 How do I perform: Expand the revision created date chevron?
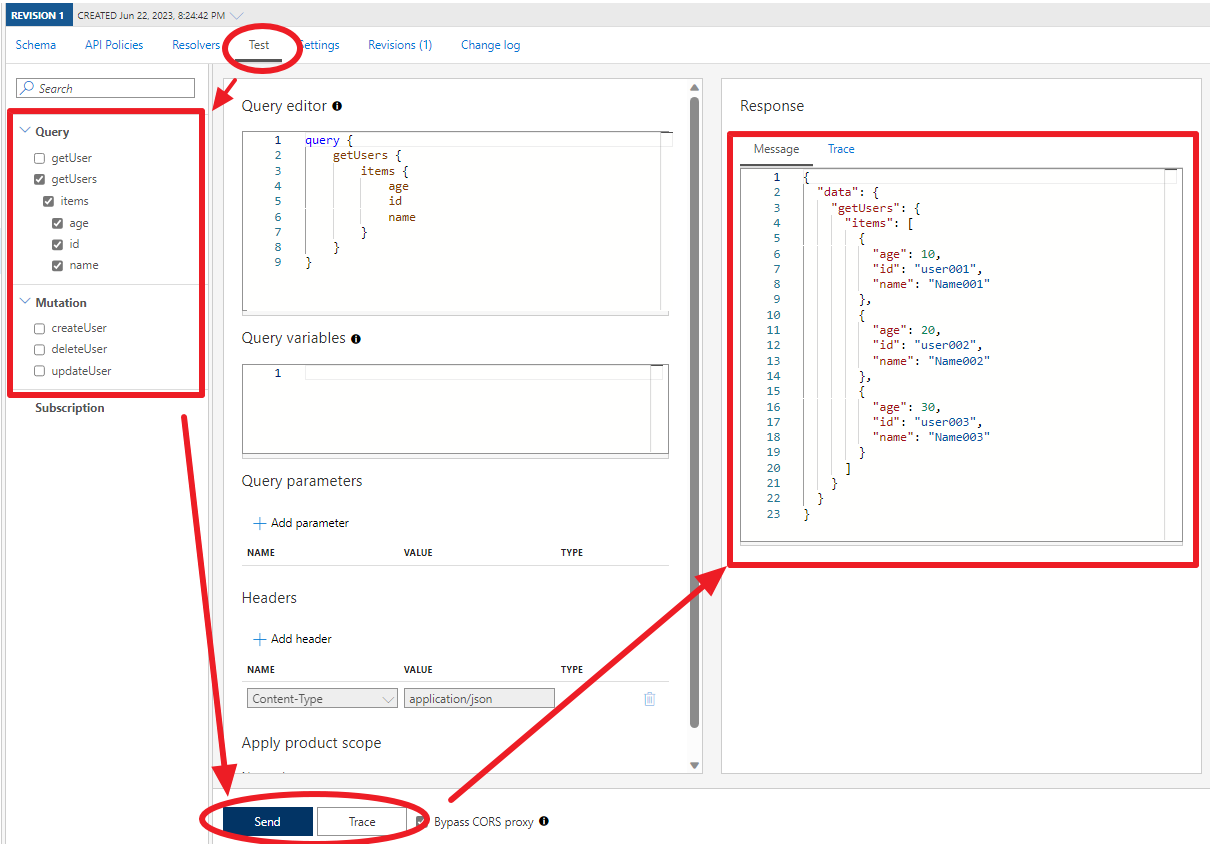pyautogui.click(x=236, y=15)
